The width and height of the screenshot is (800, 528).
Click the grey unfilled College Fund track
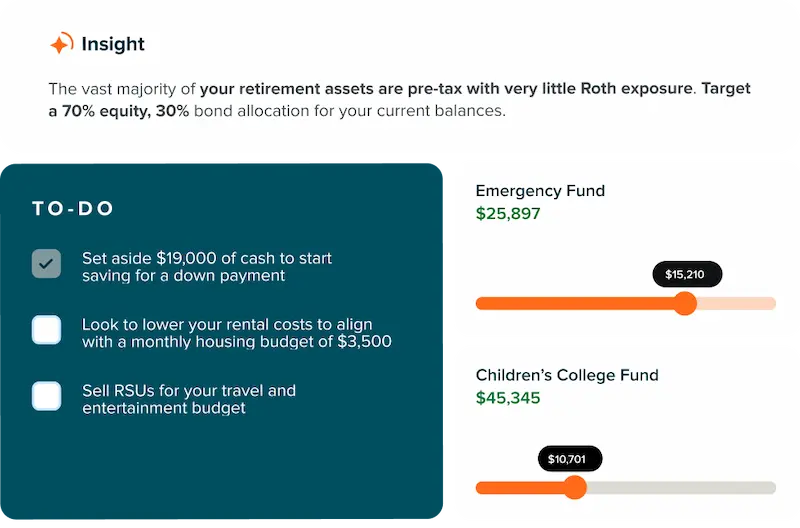click(680, 488)
